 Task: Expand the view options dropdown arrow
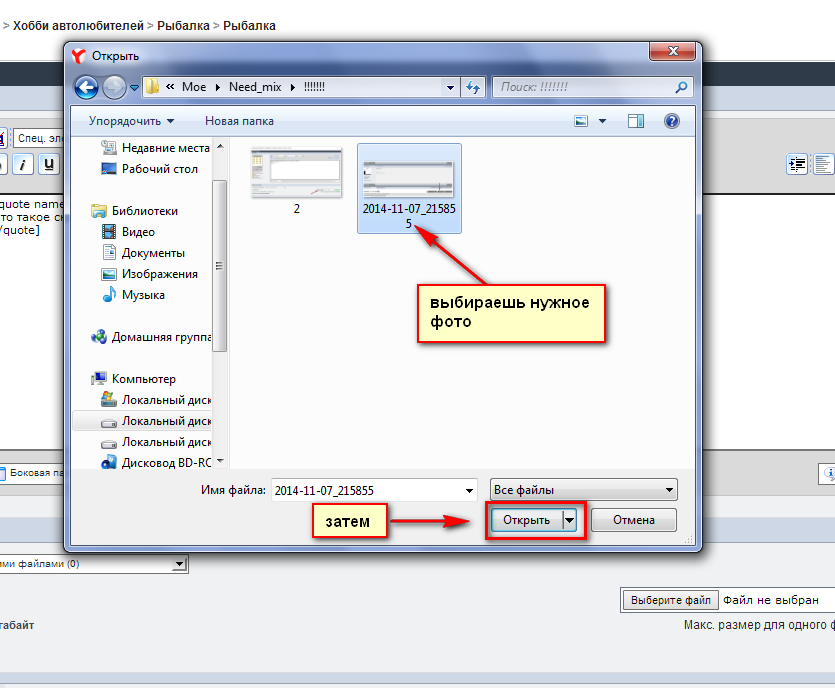pos(602,121)
